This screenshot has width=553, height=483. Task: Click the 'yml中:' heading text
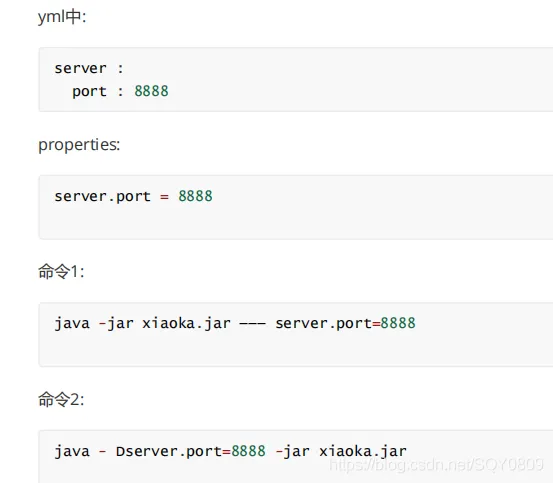click(x=62, y=17)
